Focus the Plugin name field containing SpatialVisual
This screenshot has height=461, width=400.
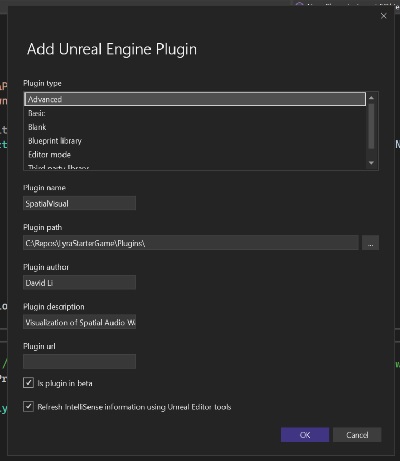pos(79,203)
